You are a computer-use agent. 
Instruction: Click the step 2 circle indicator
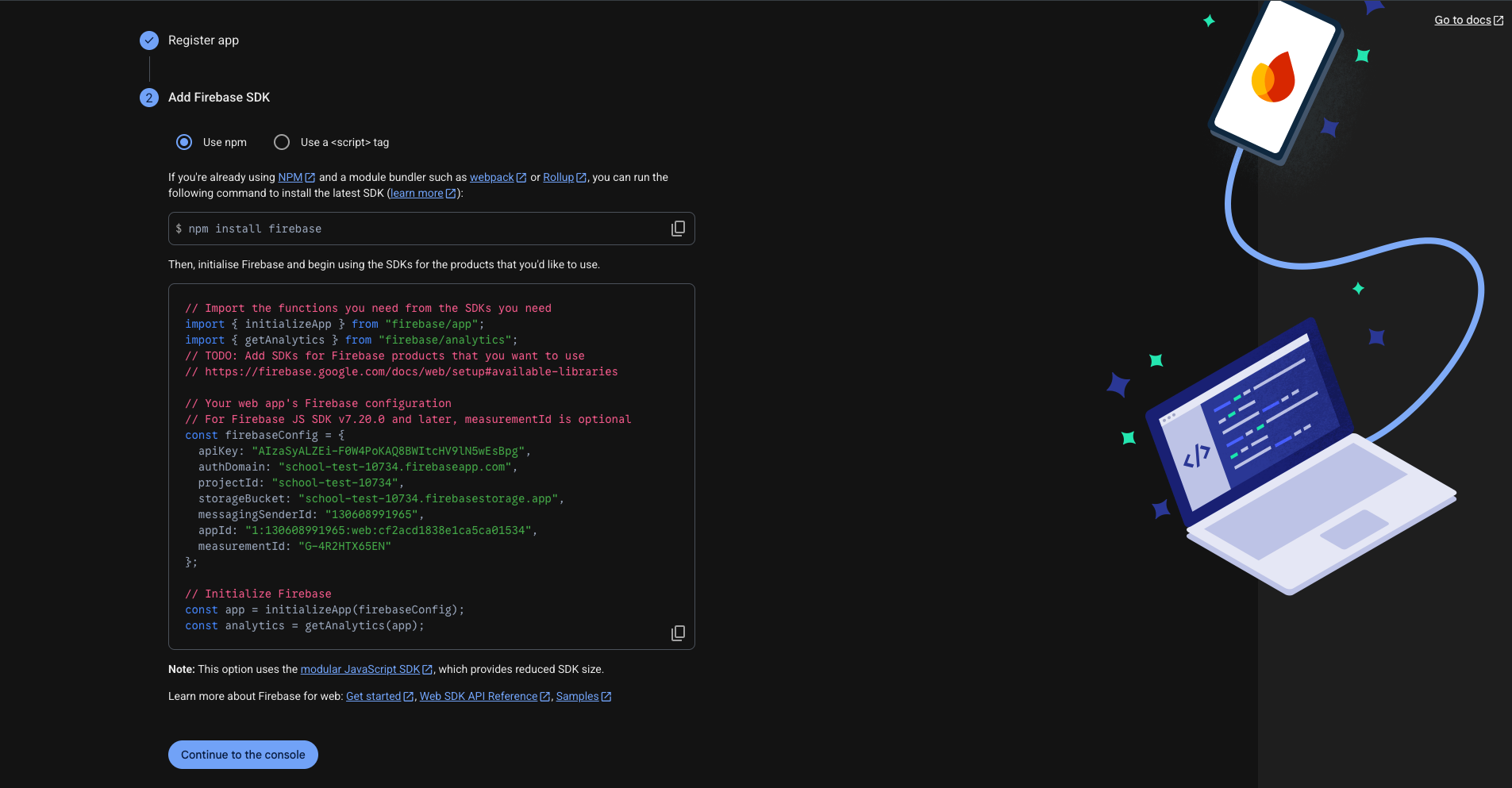click(x=149, y=98)
